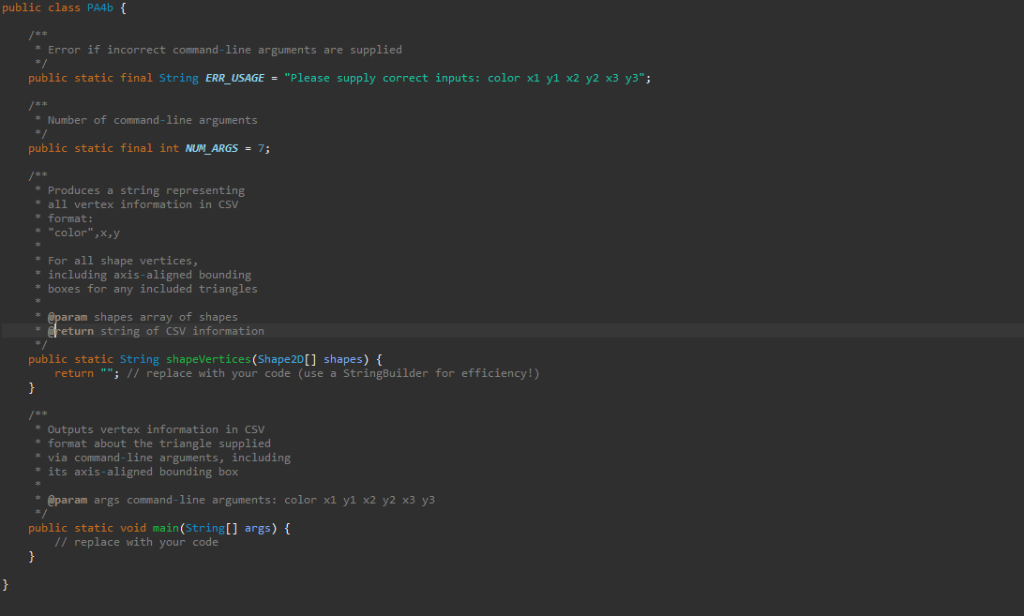The width and height of the screenshot is (1024, 616).
Task: Click the comment "boxes for any included triangles"
Action: click(x=152, y=289)
